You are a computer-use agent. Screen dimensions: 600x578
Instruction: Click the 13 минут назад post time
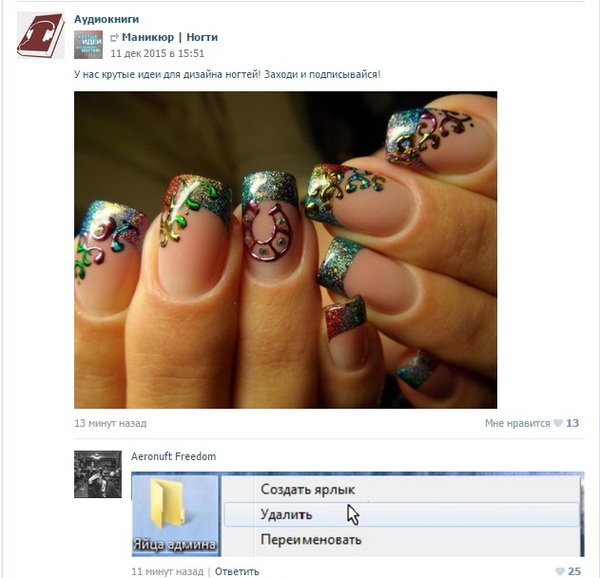click(x=110, y=423)
